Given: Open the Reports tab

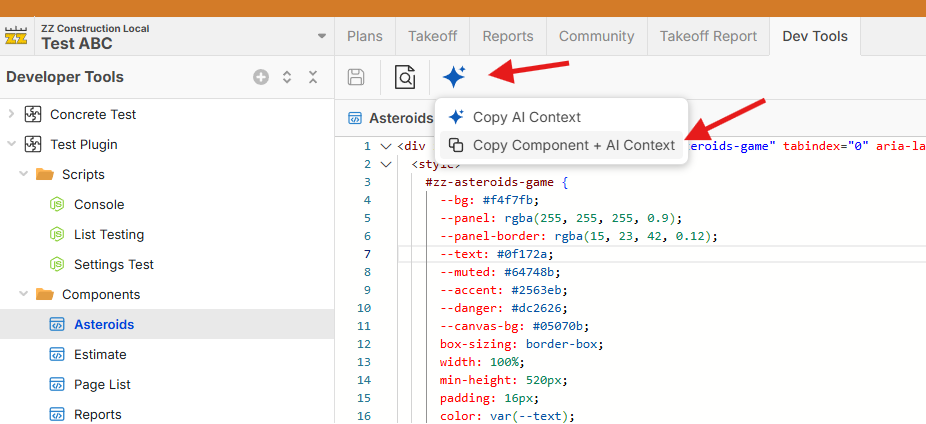Looking at the screenshot, I should [x=508, y=36].
